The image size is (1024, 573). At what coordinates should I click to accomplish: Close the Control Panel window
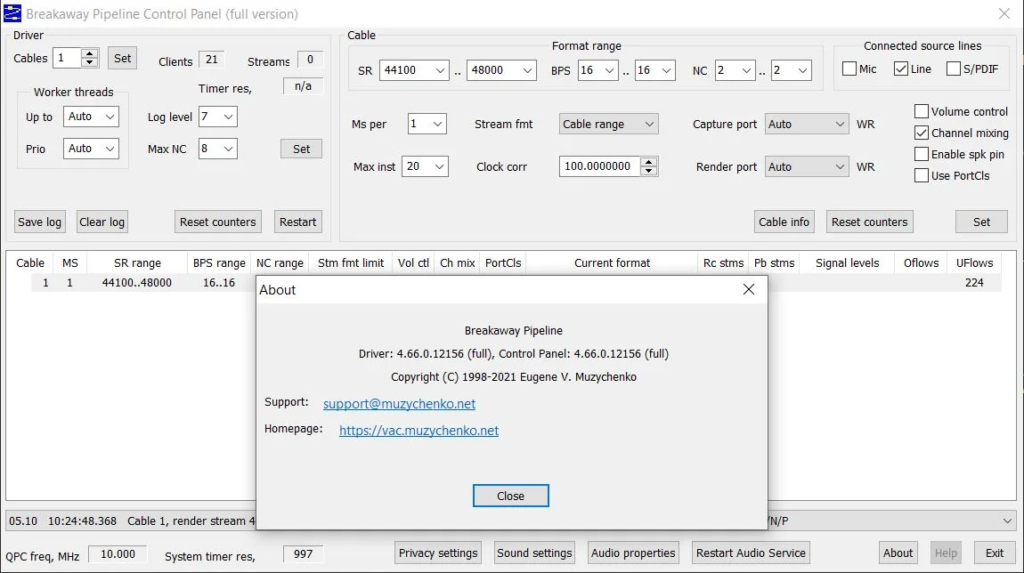pos(1004,14)
